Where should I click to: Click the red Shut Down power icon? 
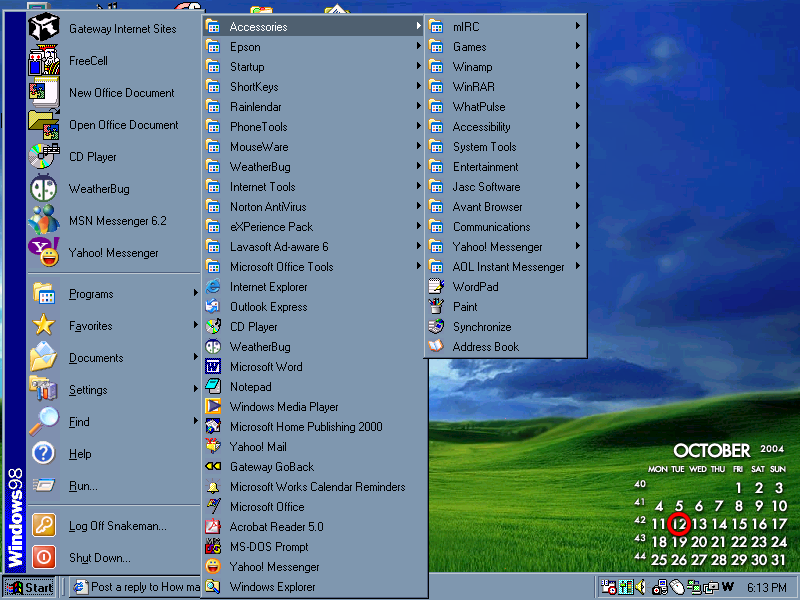pos(44,557)
